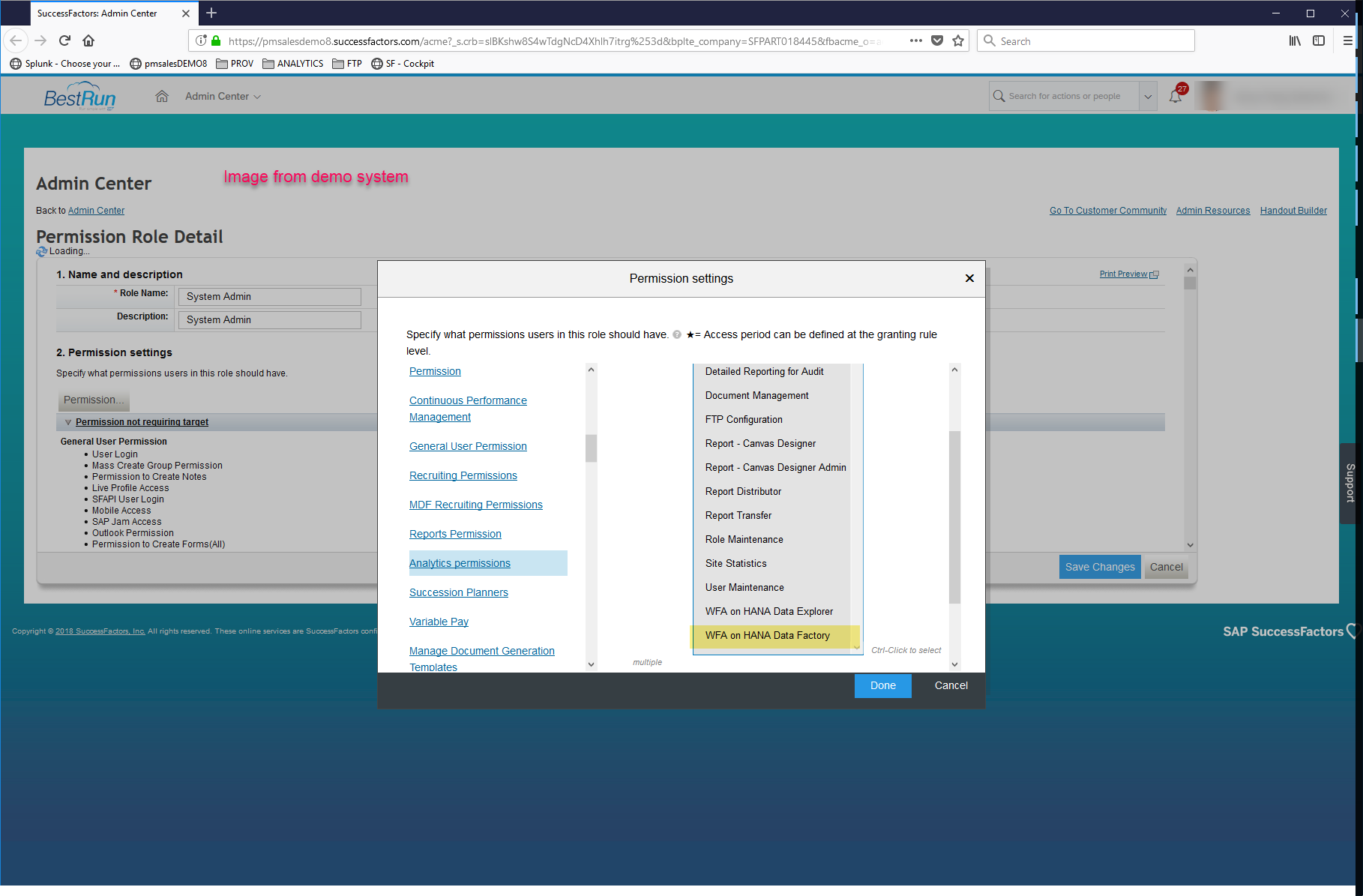This screenshot has height=896, width=1363.
Task: Select Site Statistics option
Action: pyautogui.click(x=772, y=563)
